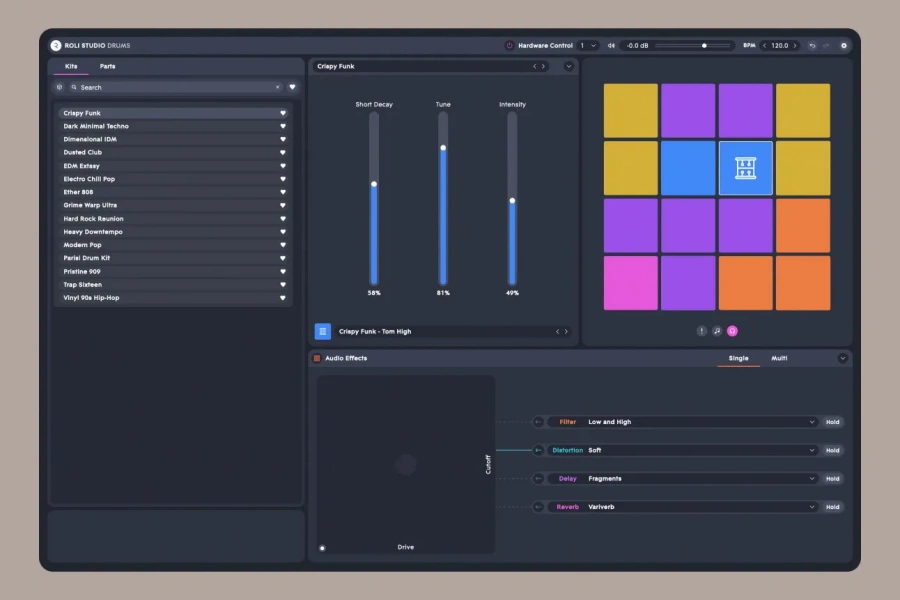Click the master volume slider handle

pyautogui.click(x=704, y=45)
